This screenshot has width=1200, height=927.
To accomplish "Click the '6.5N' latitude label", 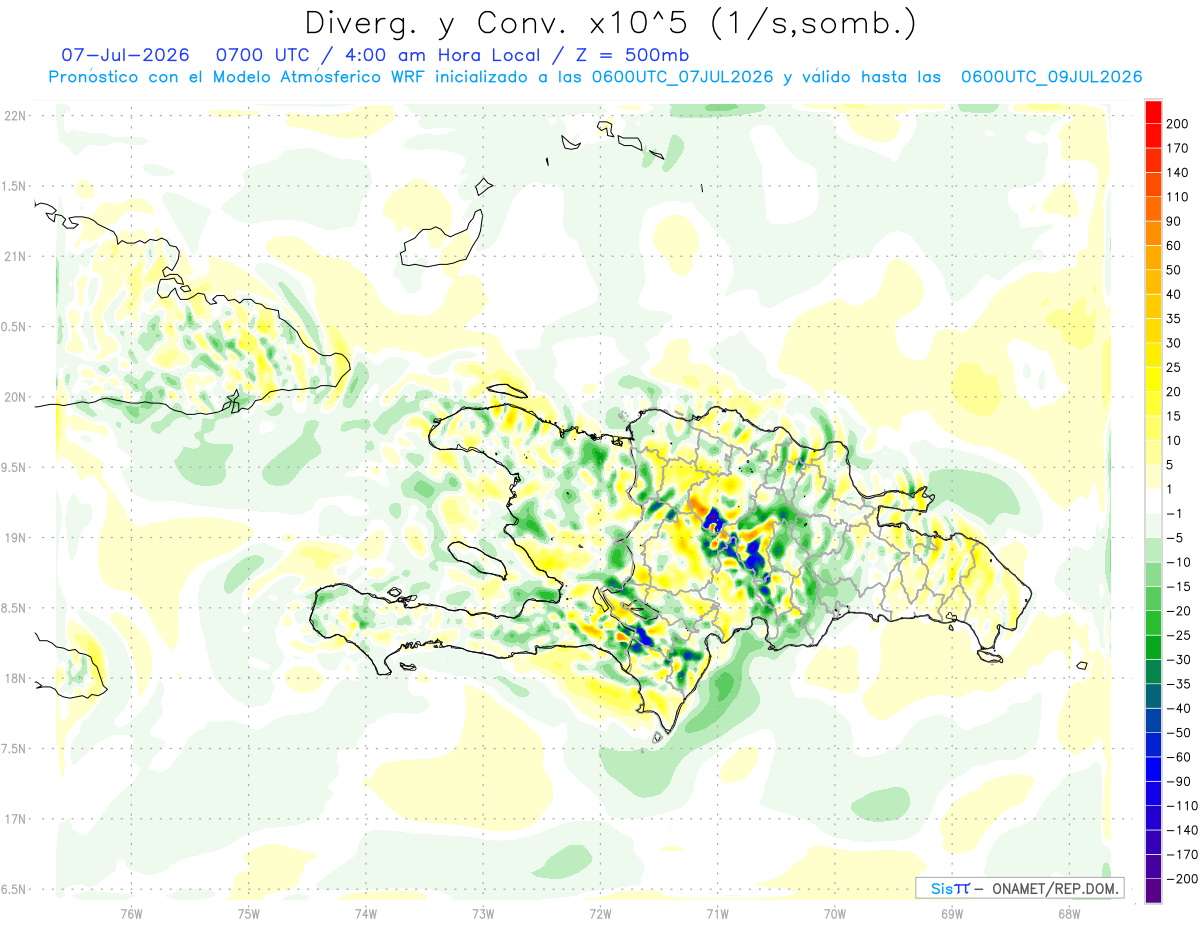I will pyautogui.click(x=14, y=889).
